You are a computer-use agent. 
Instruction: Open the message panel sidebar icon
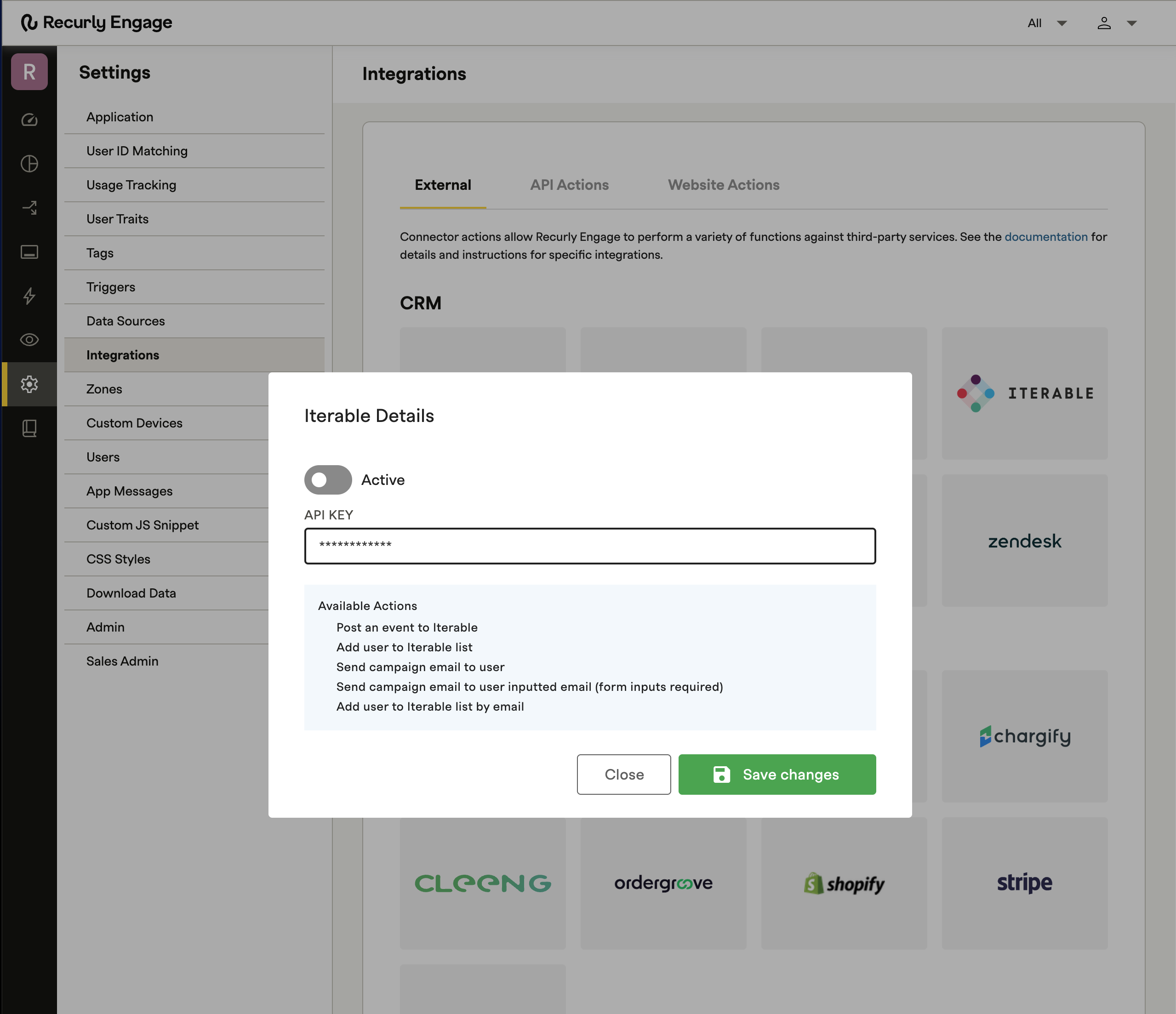[29, 252]
